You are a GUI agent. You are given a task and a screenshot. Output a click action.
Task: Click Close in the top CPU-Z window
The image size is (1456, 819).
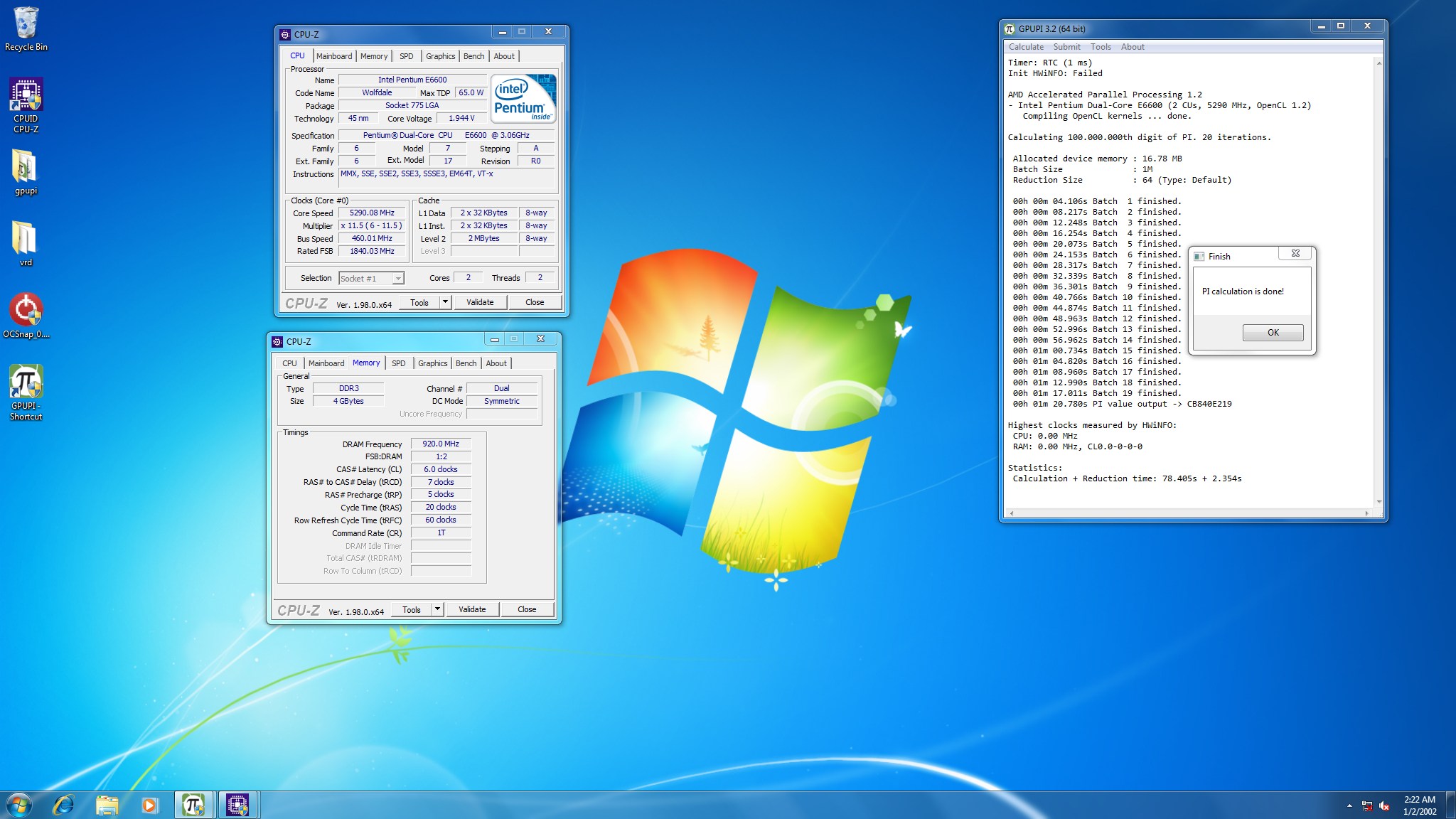[535, 302]
